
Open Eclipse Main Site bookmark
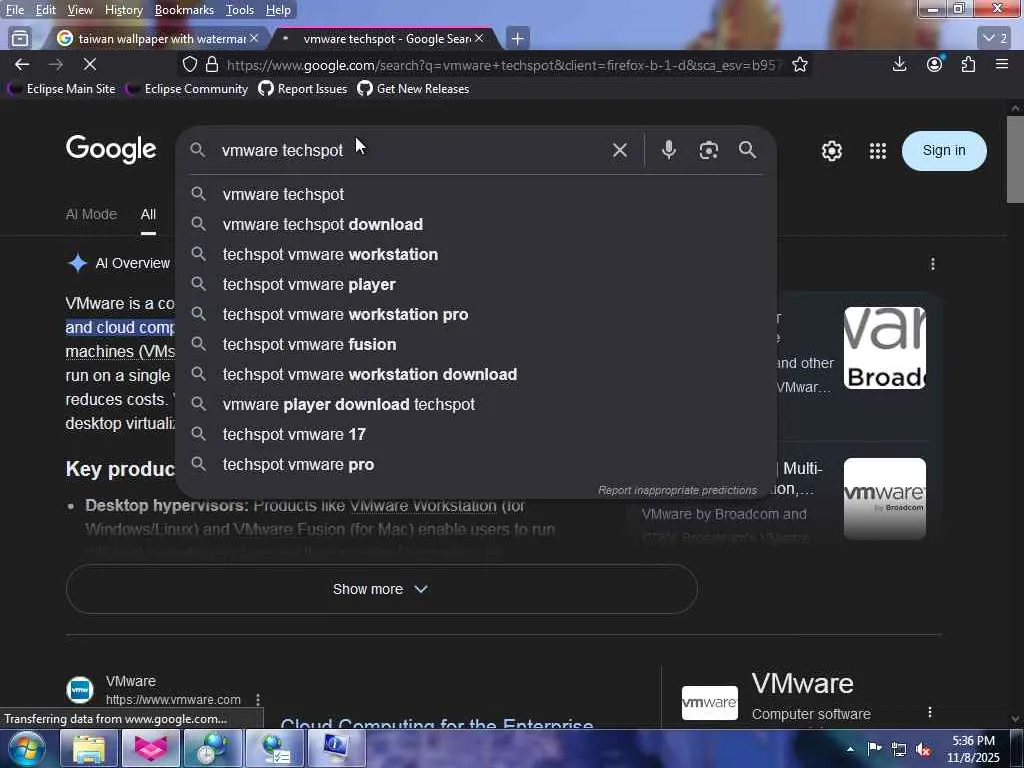(61, 89)
